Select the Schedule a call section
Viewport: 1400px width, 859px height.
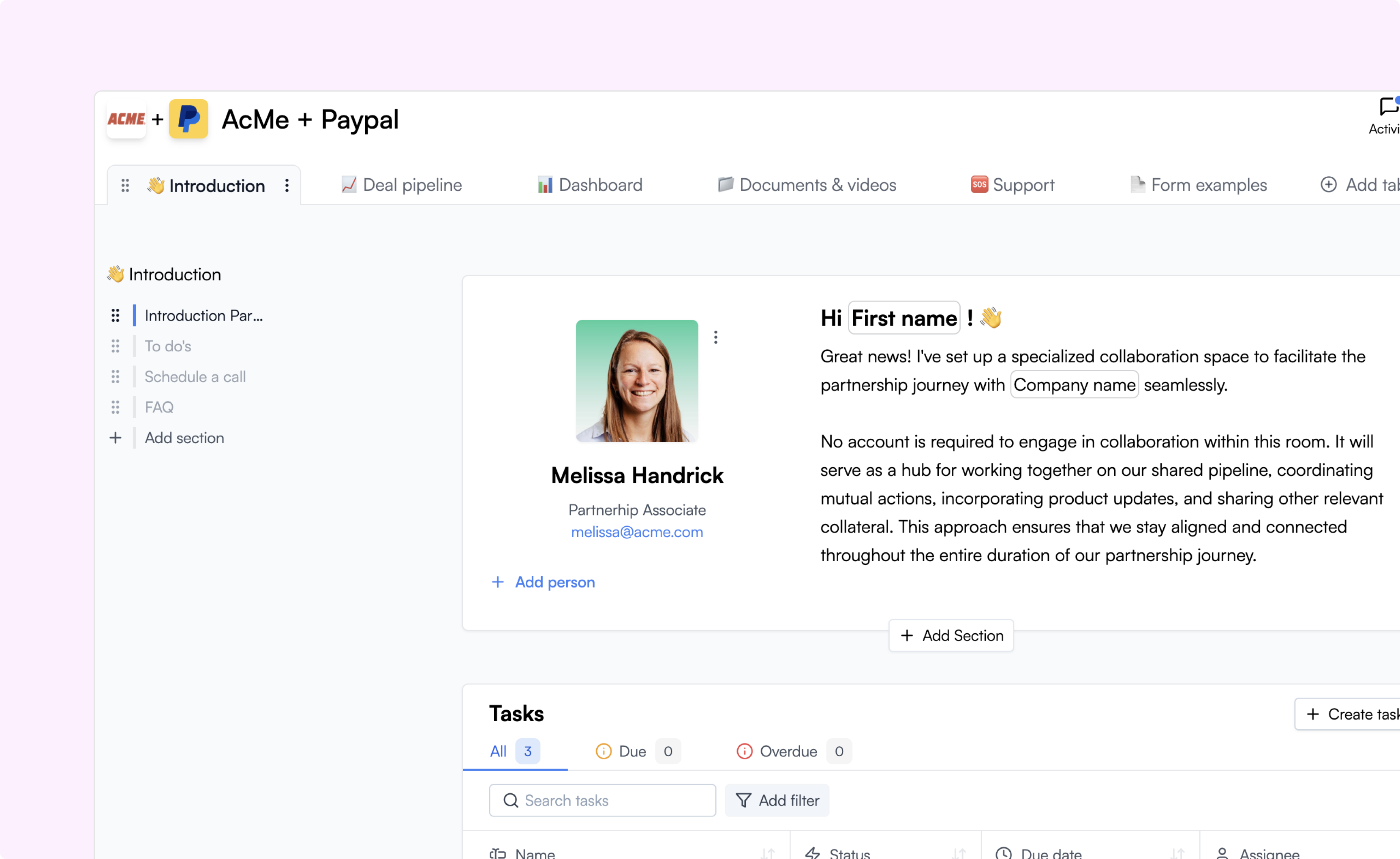tap(195, 377)
